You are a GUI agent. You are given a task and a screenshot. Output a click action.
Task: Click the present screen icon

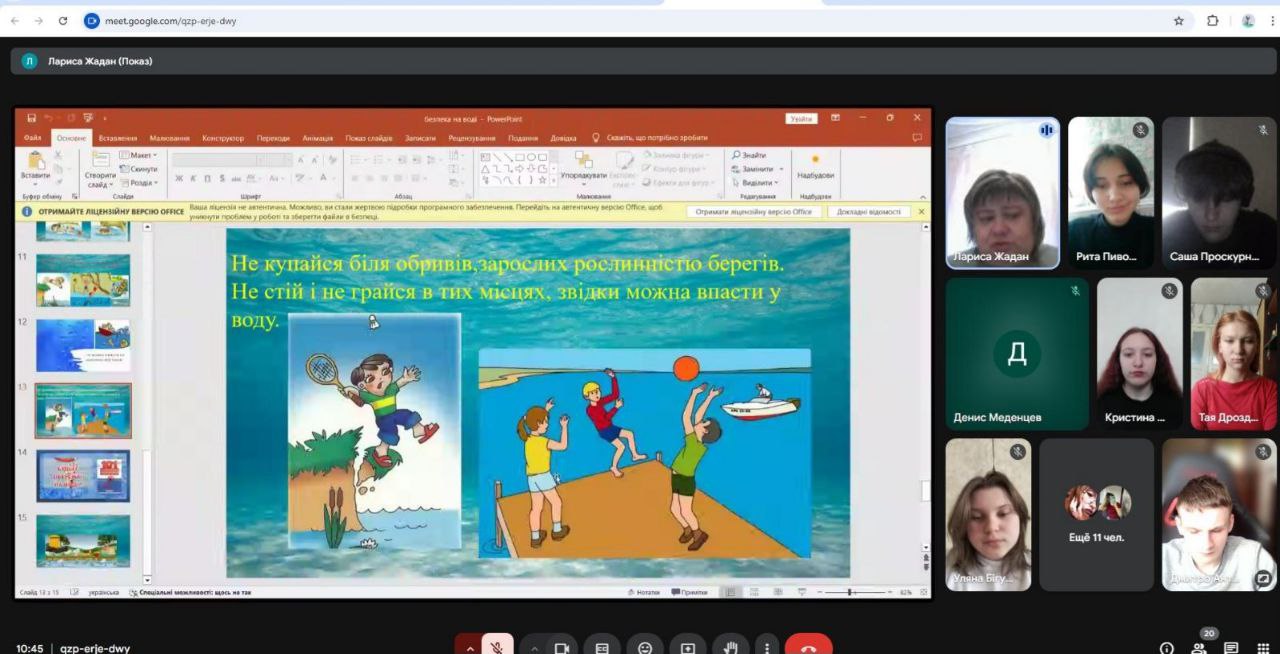[x=688, y=647]
